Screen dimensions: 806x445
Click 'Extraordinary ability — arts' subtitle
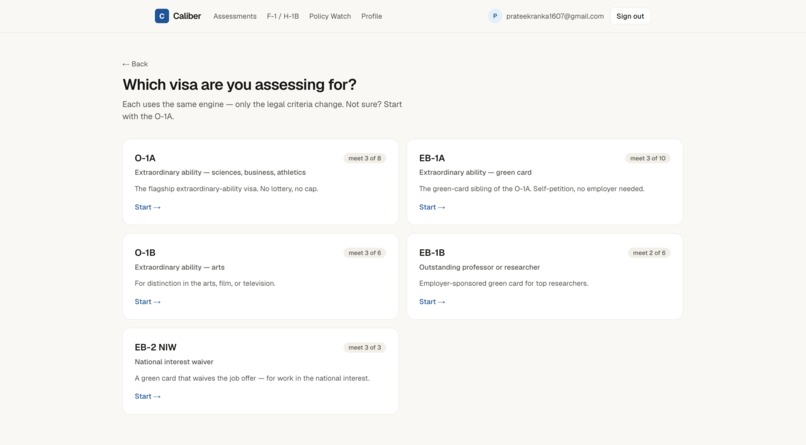[179, 267]
